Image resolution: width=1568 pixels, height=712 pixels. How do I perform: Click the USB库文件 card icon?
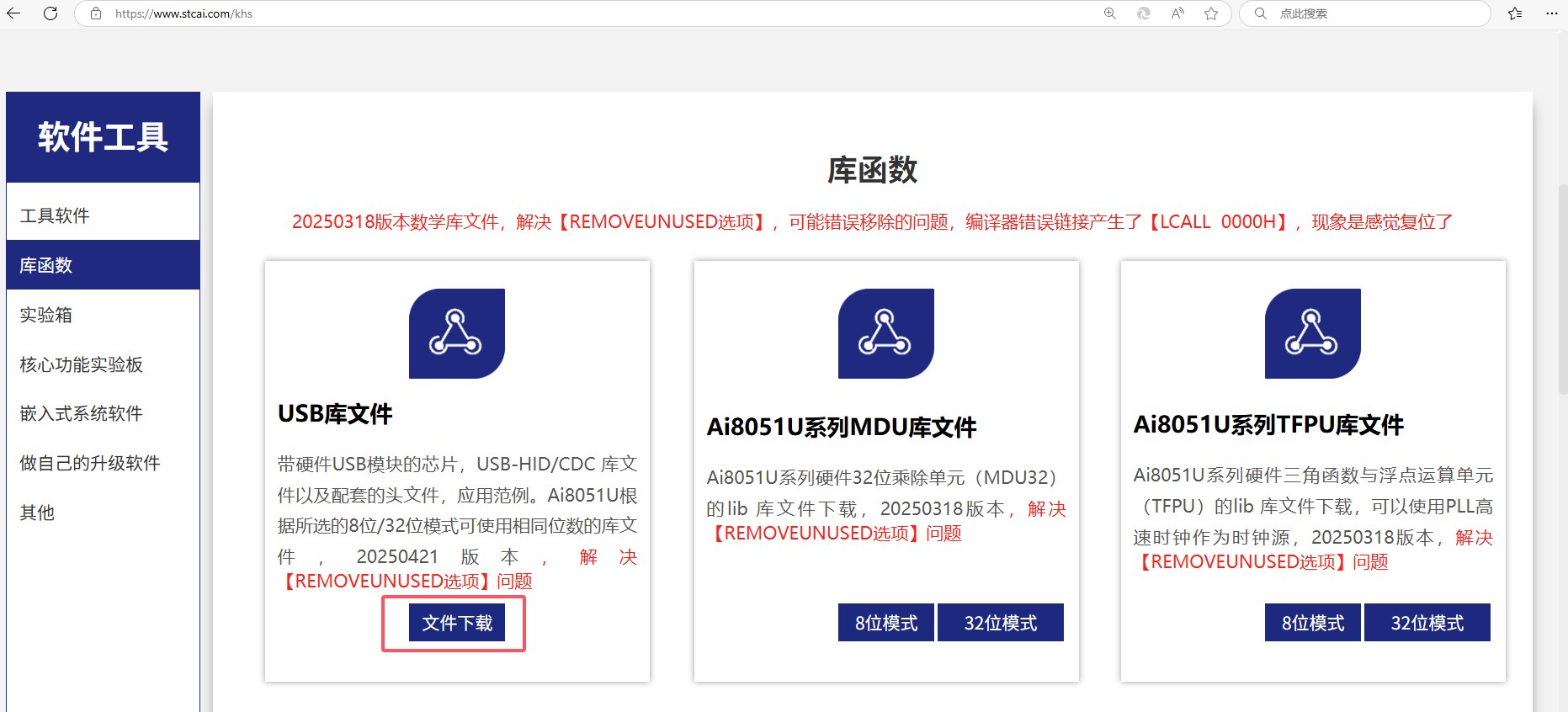457,333
